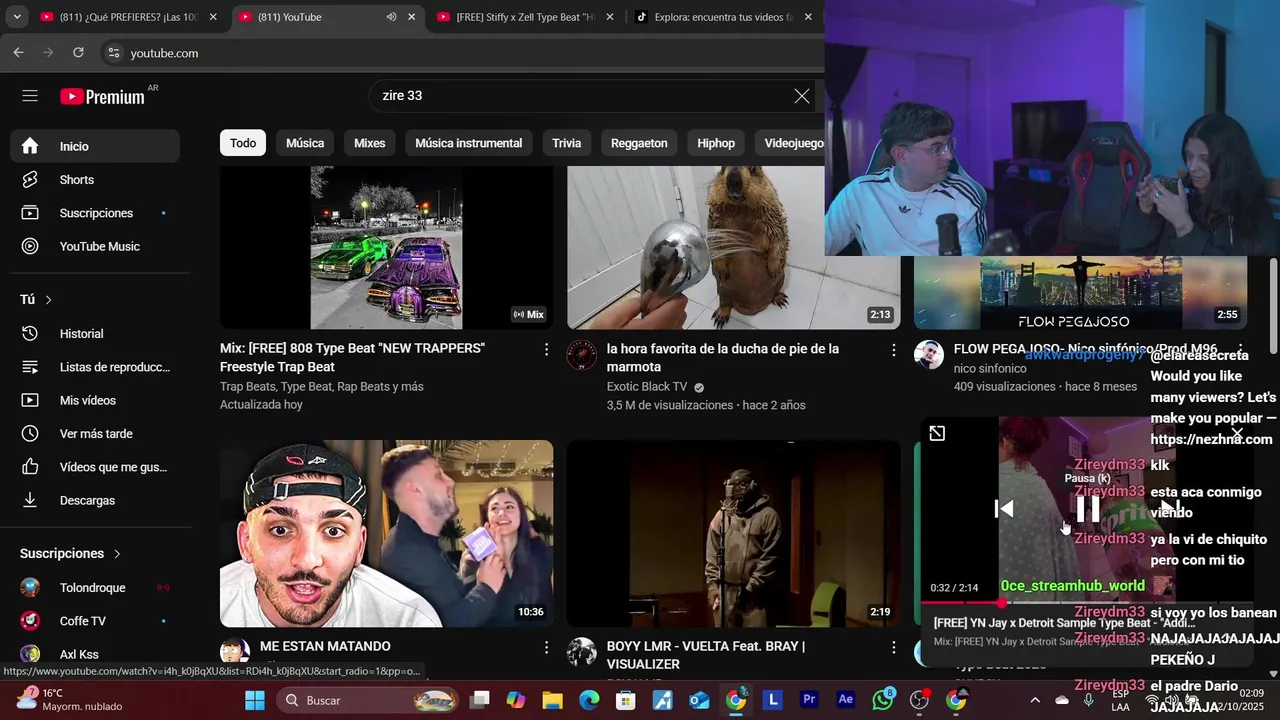1280x720 pixels.
Task: Pause the miniplayer video
Action: point(1088,509)
